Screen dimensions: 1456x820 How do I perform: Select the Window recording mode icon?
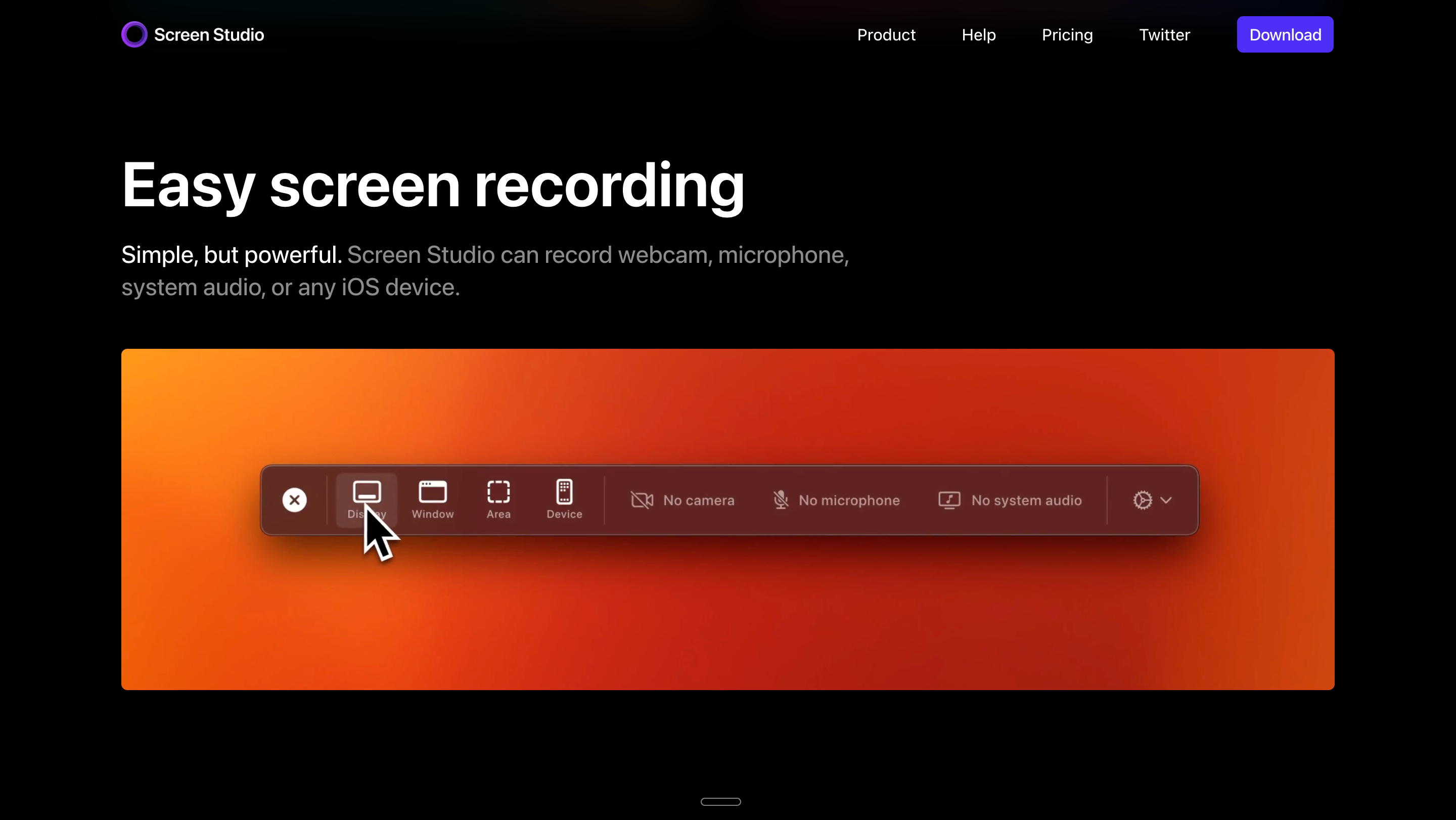click(x=432, y=492)
